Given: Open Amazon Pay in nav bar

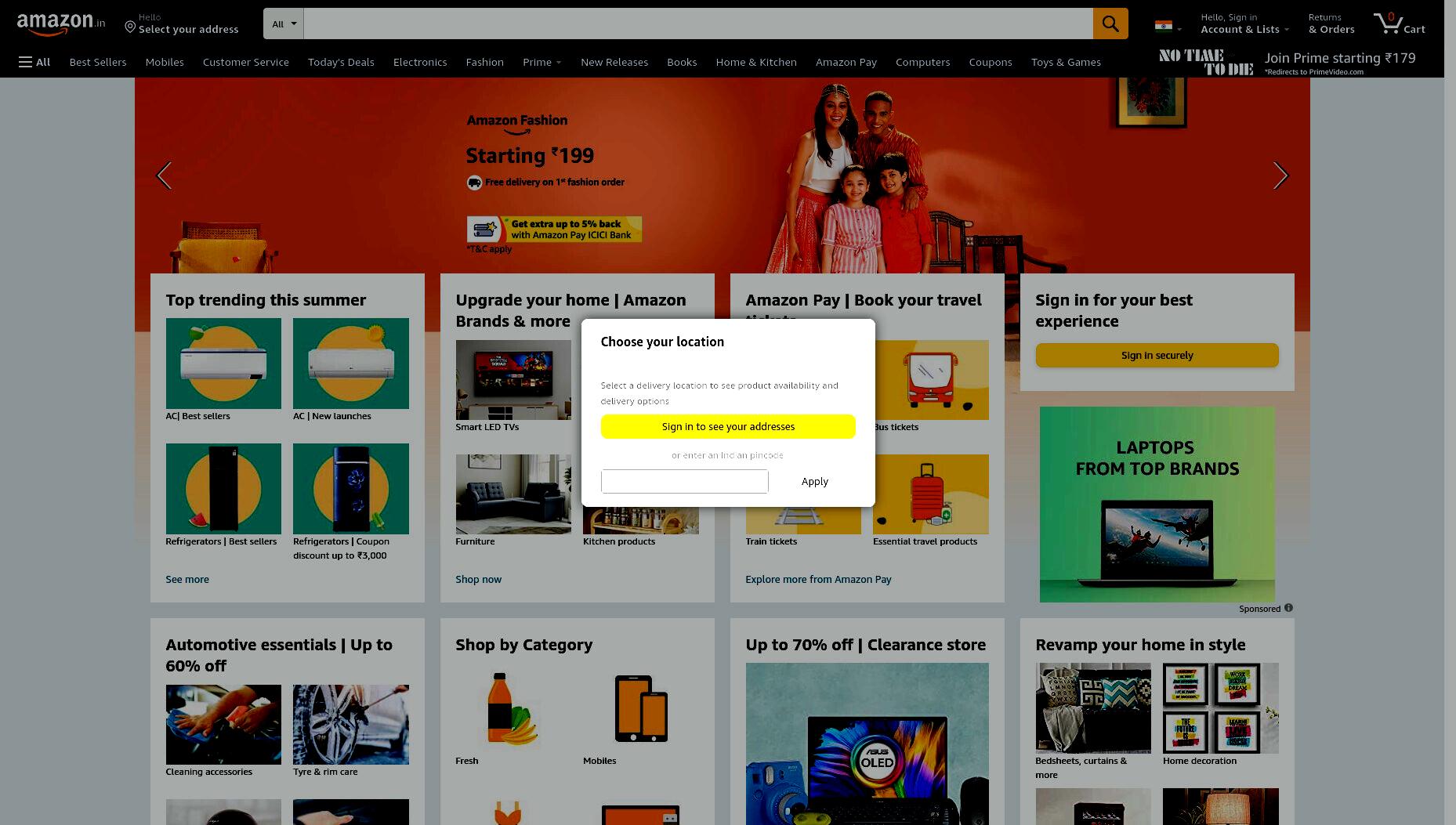Looking at the screenshot, I should pos(846,62).
